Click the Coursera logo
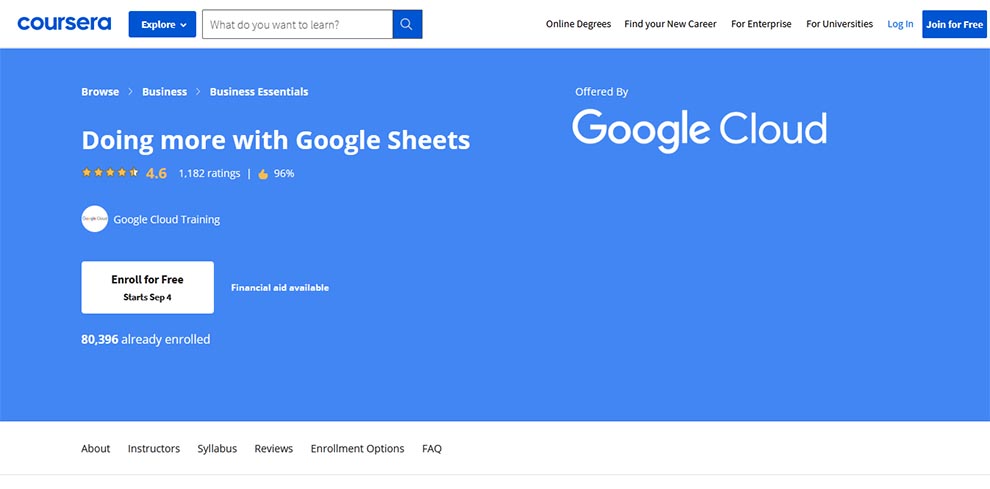The width and height of the screenshot is (990, 489). (64, 24)
